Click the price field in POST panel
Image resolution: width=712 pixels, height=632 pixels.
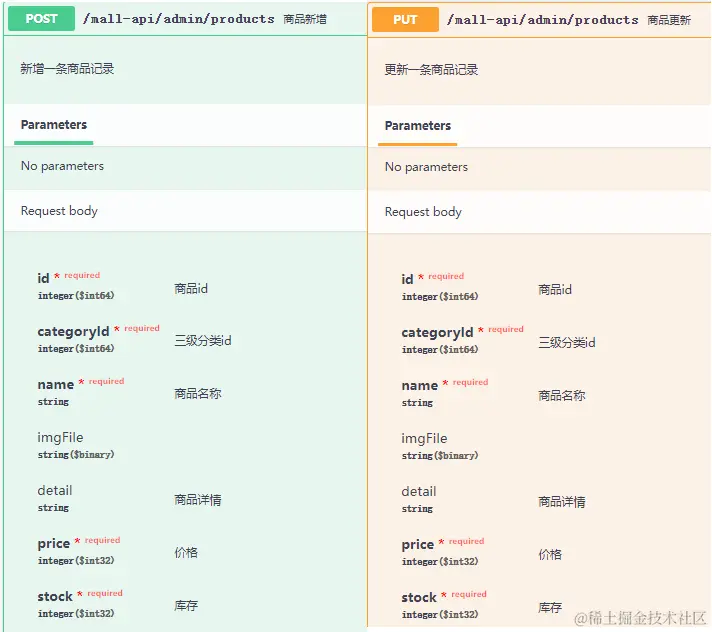coord(54,543)
